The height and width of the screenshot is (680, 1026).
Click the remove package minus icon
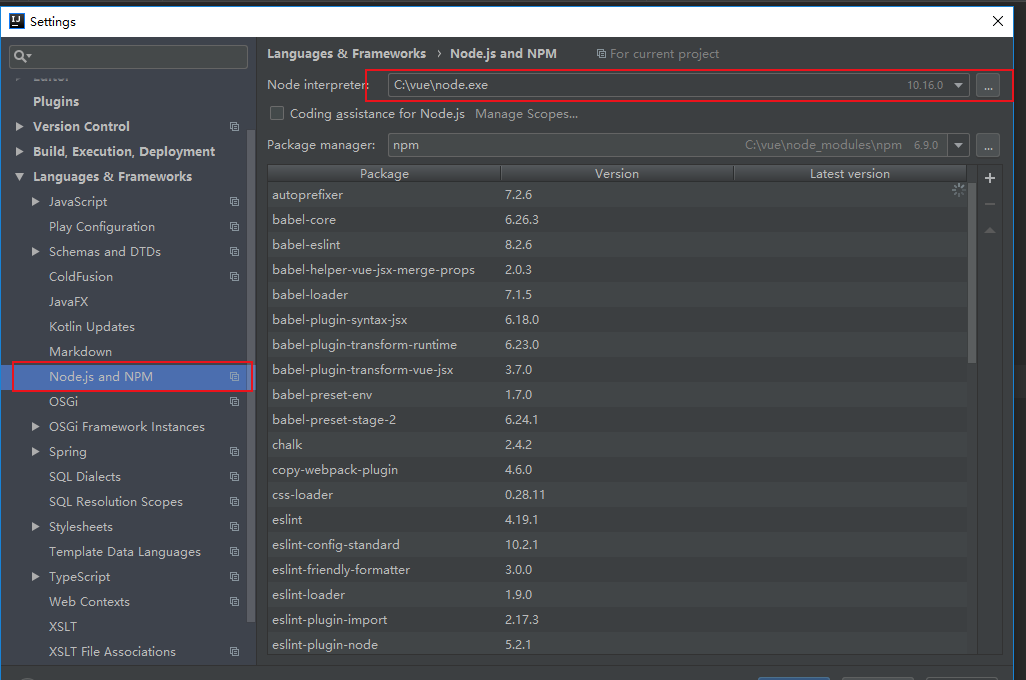989,204
